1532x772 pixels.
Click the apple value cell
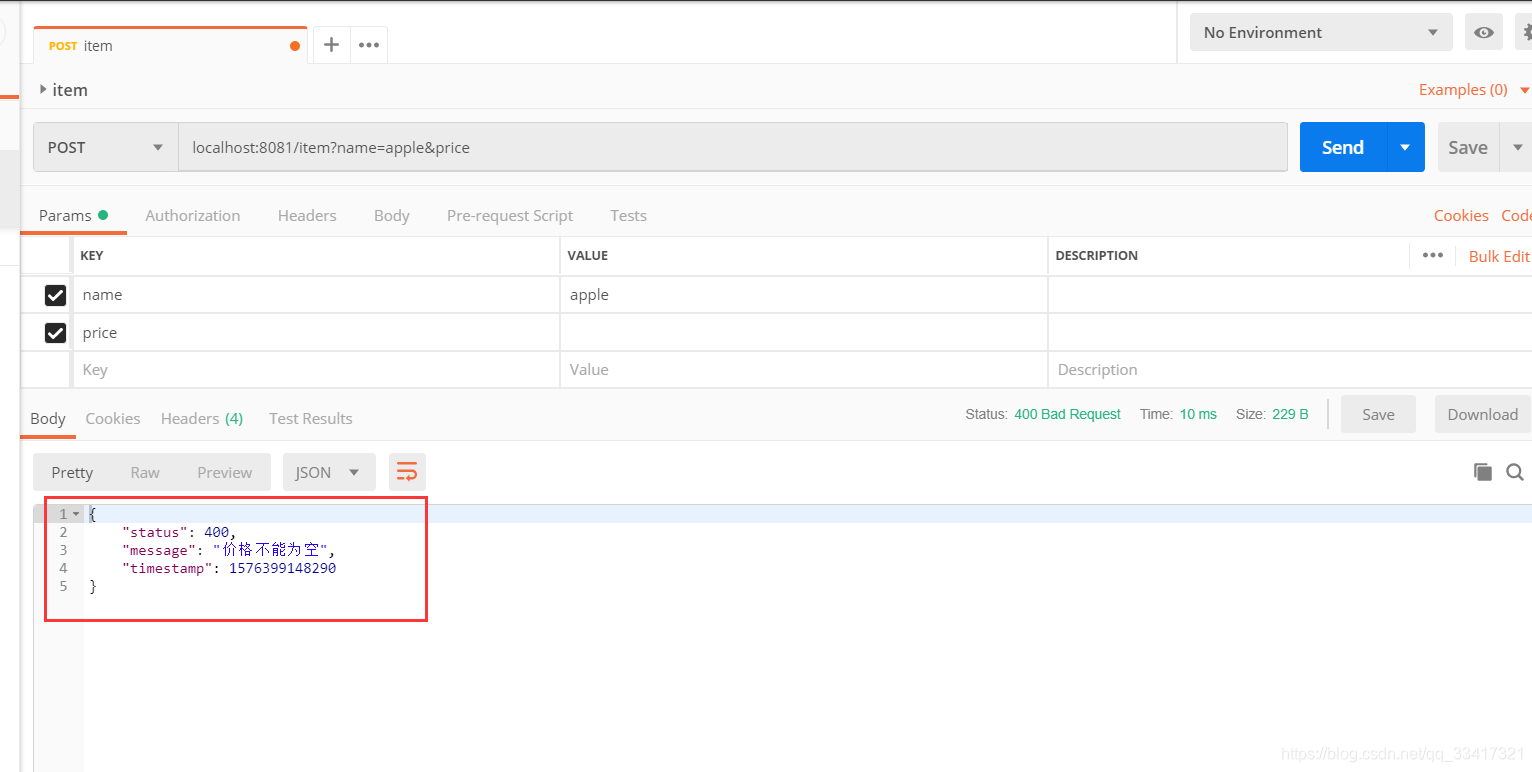point(804,295)
